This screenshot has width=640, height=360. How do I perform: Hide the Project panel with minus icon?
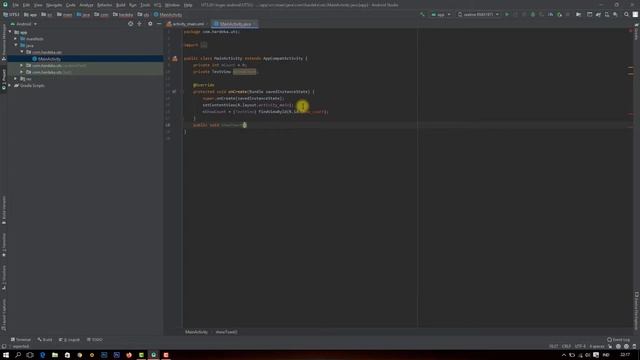coord(159,24)
